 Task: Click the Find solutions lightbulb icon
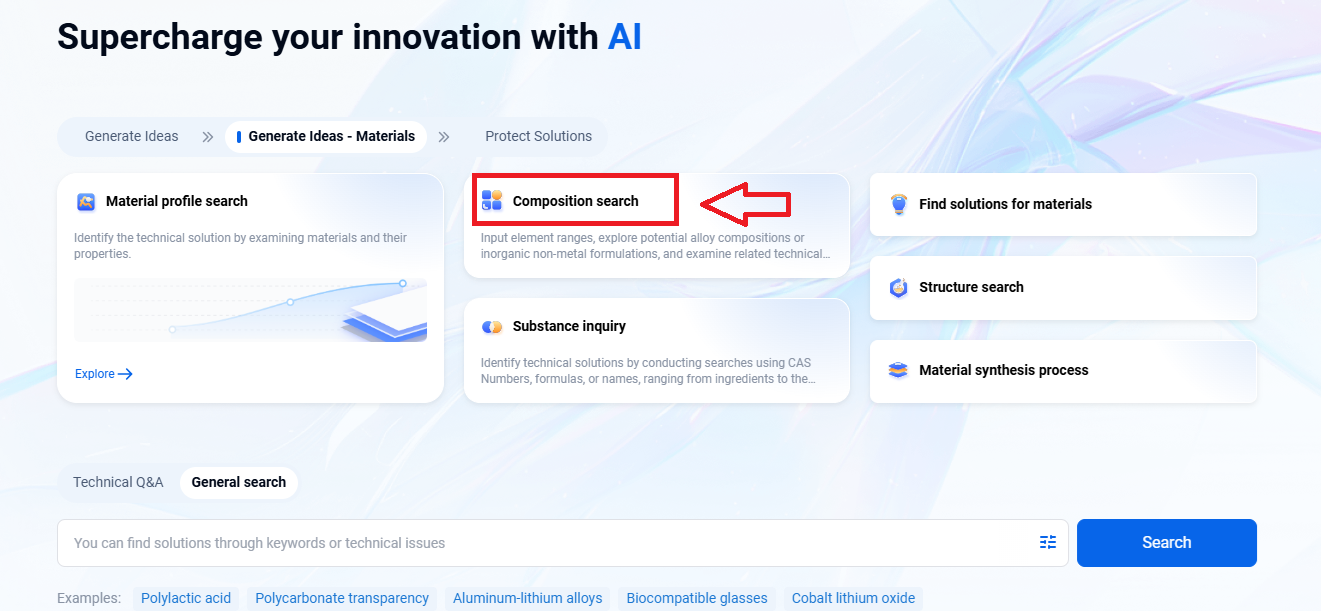click(898, 204)
